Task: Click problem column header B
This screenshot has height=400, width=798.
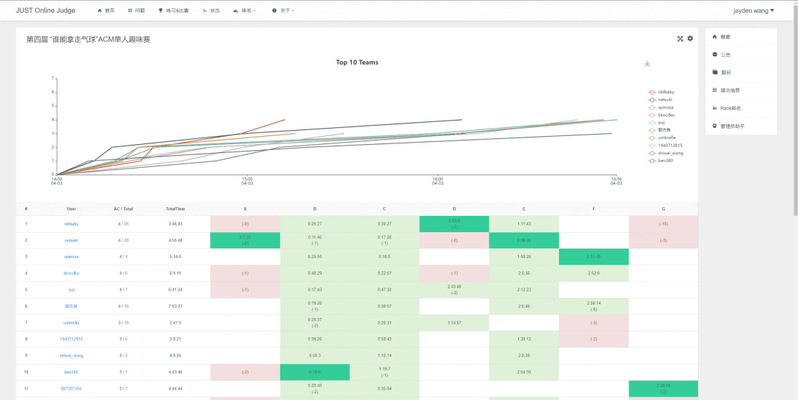Action: click(314, 209)
